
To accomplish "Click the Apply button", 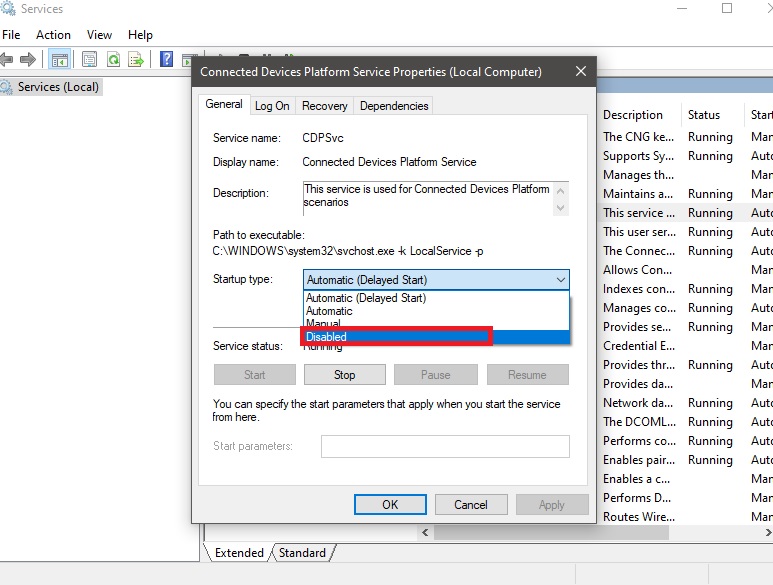I will click(x=552, y=505).
